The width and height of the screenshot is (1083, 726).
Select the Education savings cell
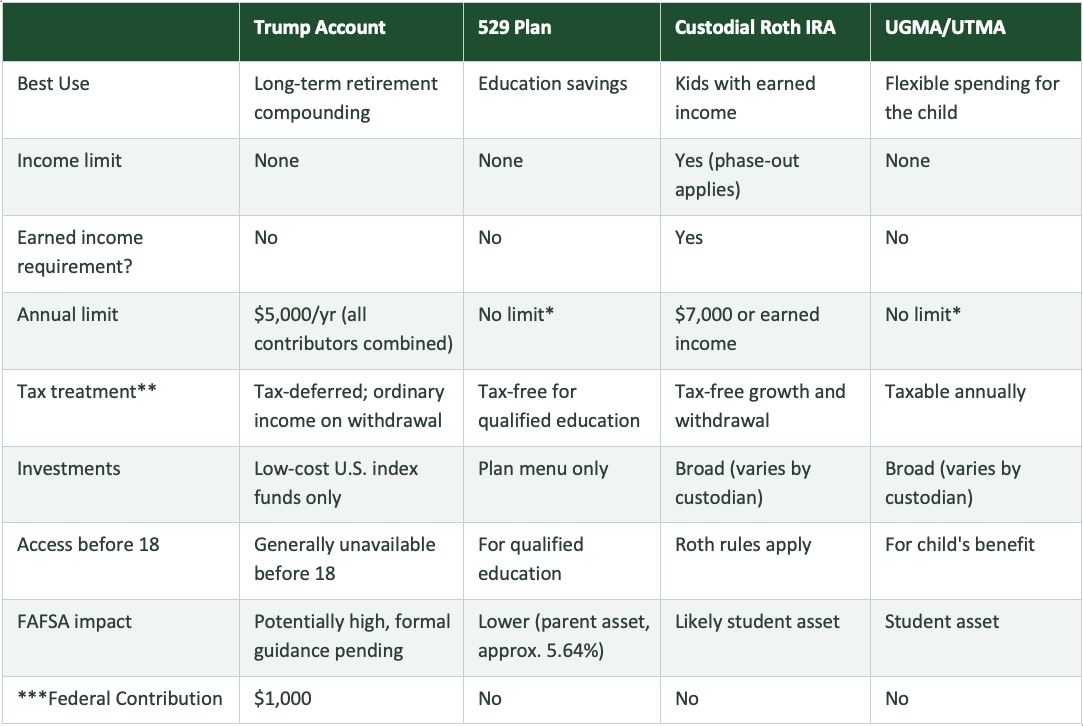[x=552, y=84]
